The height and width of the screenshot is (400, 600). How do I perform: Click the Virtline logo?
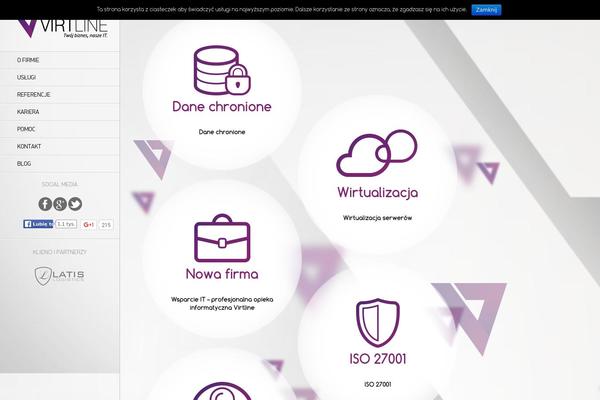click(x=62, y=29)
